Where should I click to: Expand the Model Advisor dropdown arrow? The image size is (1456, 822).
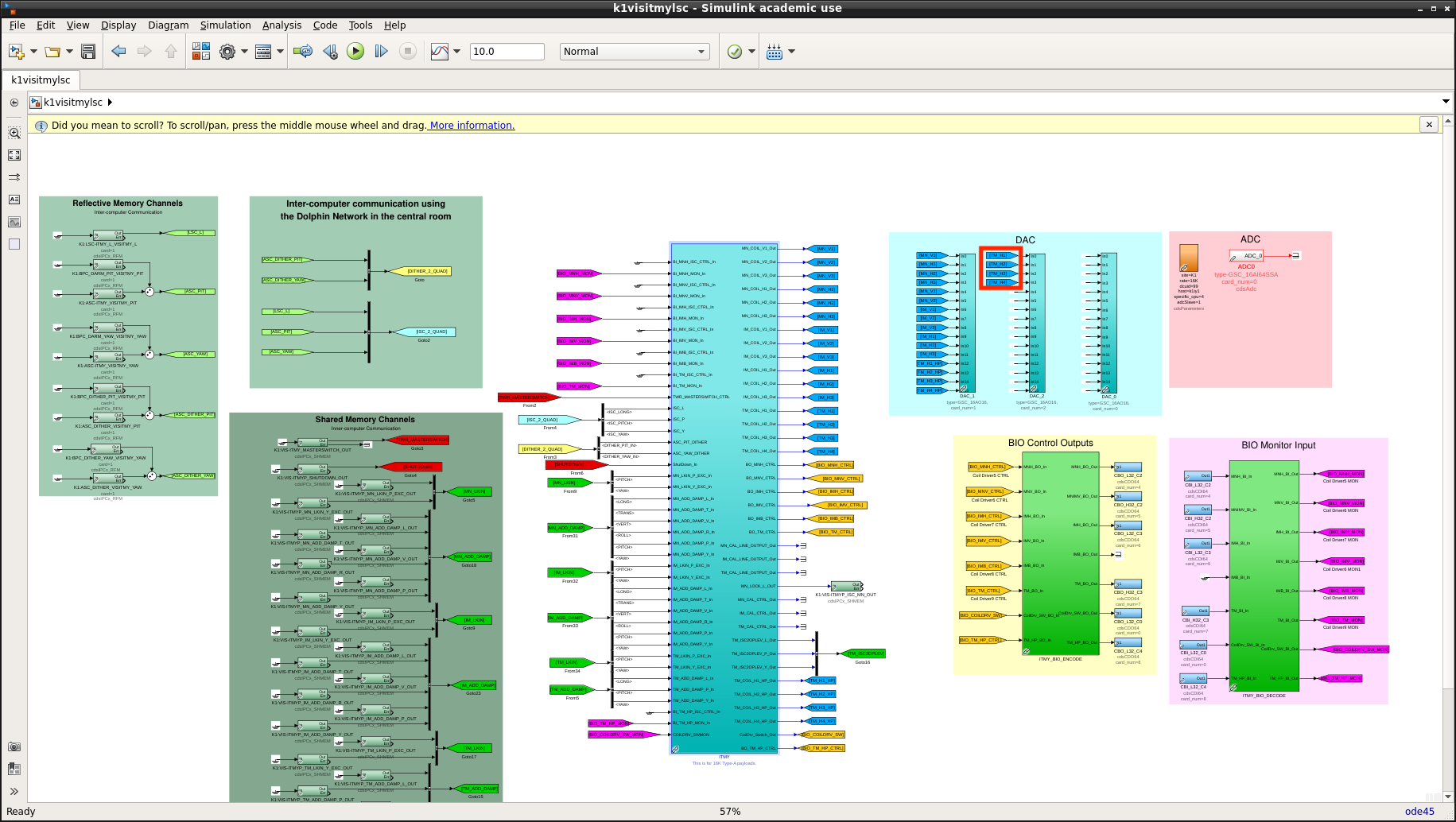[x=751, y=52]
